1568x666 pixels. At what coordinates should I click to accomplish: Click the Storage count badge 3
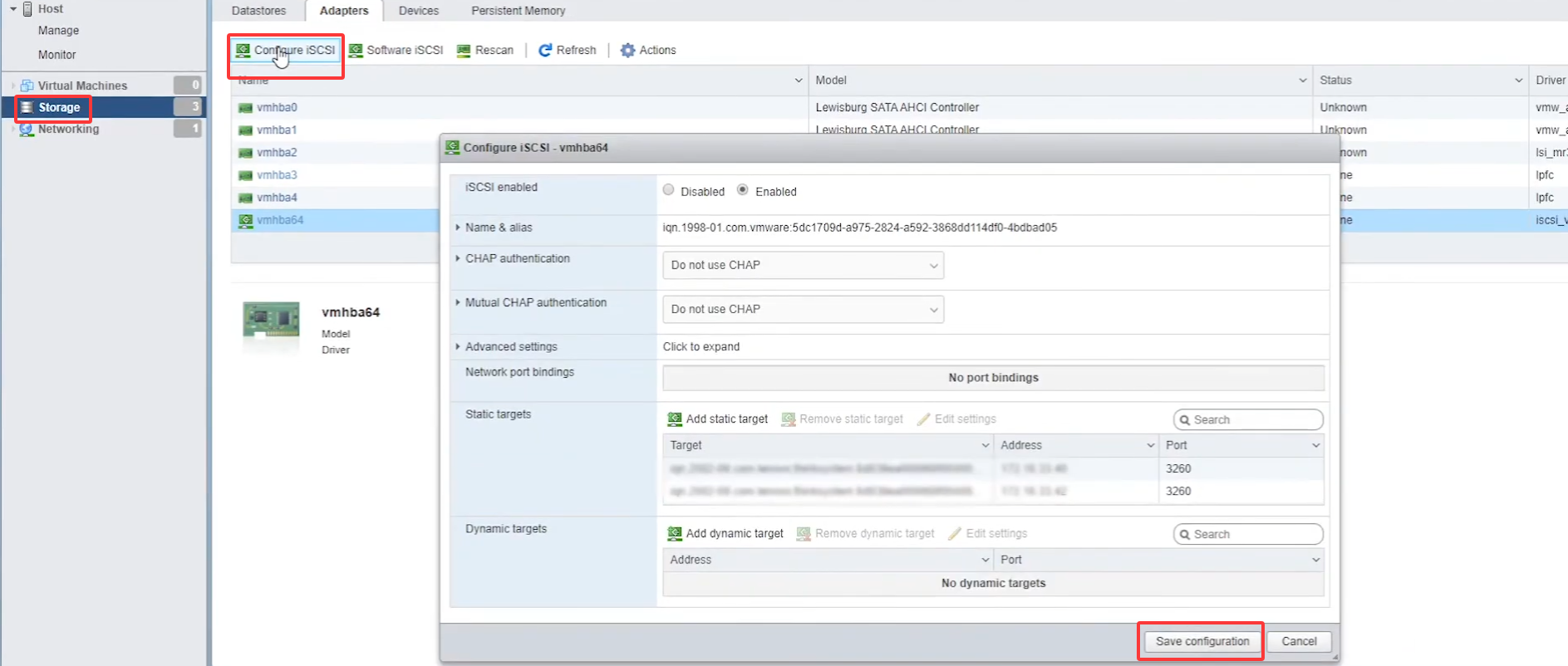pyautogui.click(x=188, y=107)
